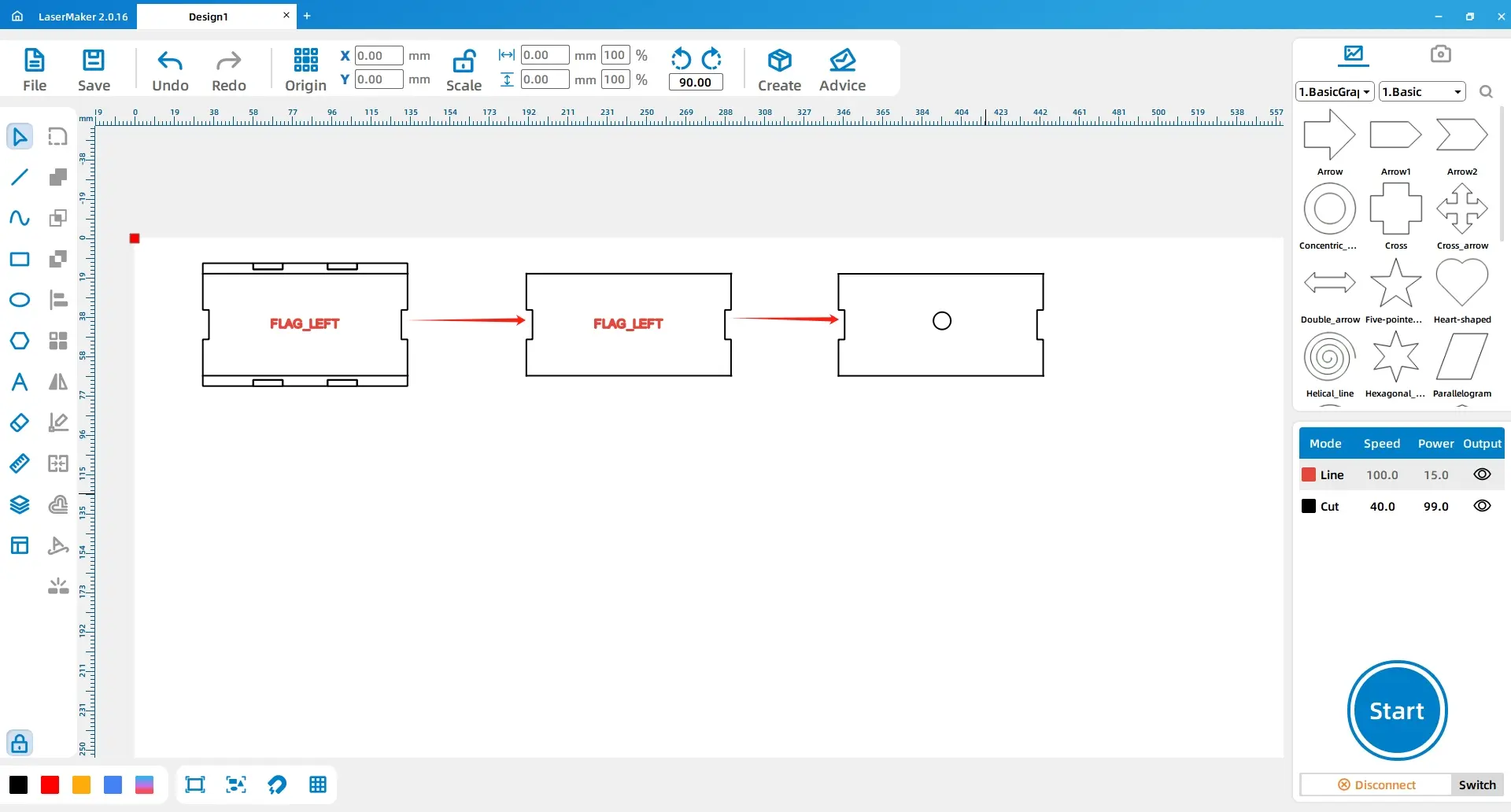
Task: Choose the Ruler measure tool
Action: pos(20,463)
